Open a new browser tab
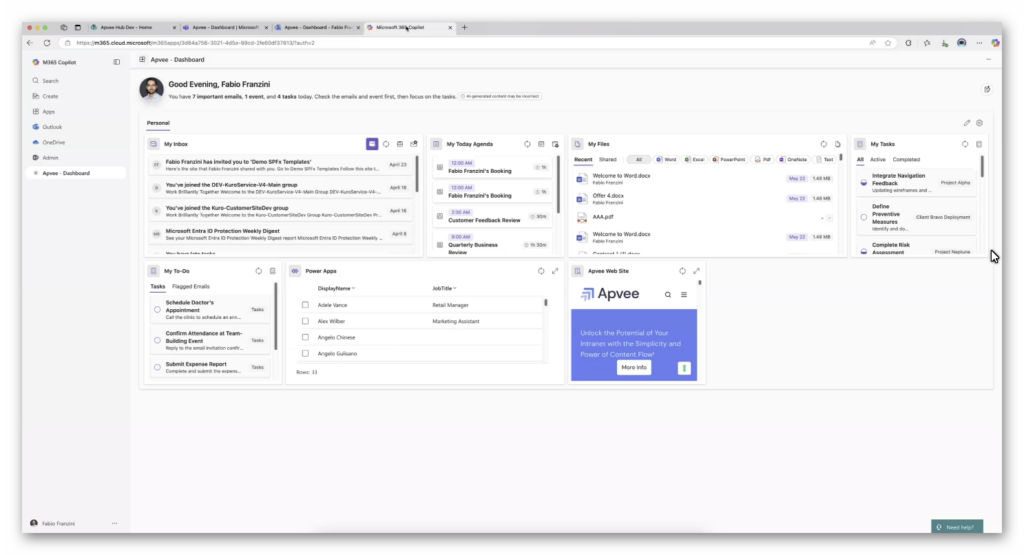1024x555 pixels. click(x=464, y=27)
